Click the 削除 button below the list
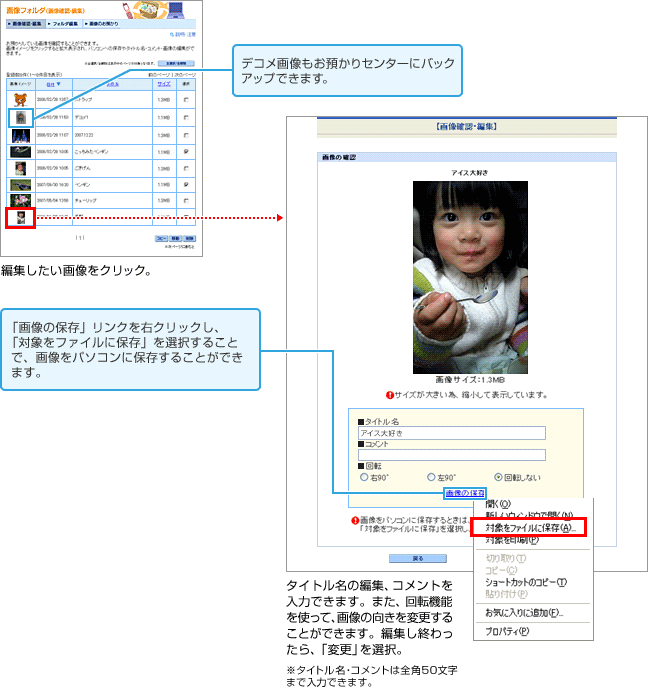Viewport: 648px width, 687px height. click(x=189, y=238)
